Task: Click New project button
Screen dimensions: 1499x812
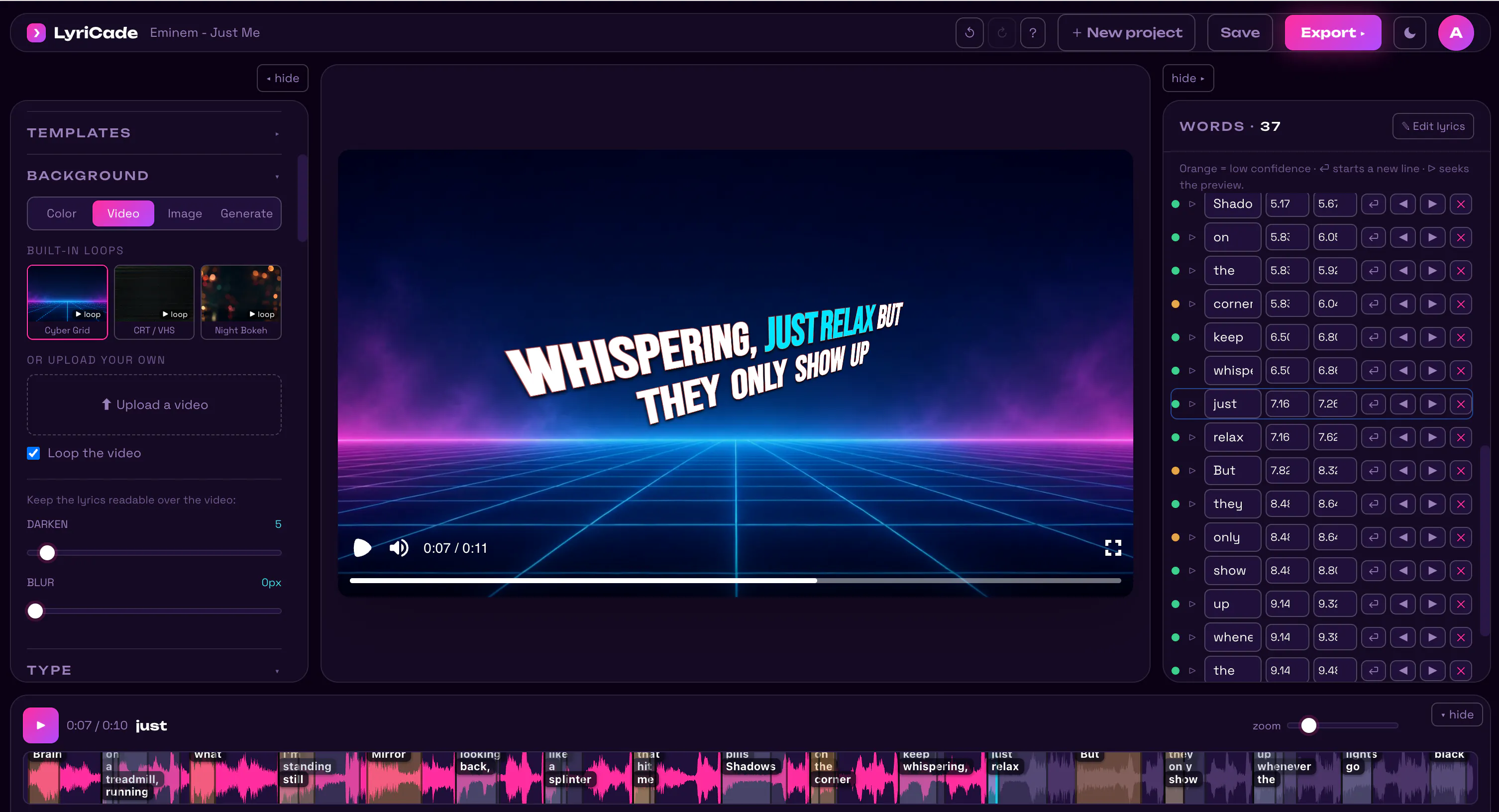Action: (x=1126, y=32)
